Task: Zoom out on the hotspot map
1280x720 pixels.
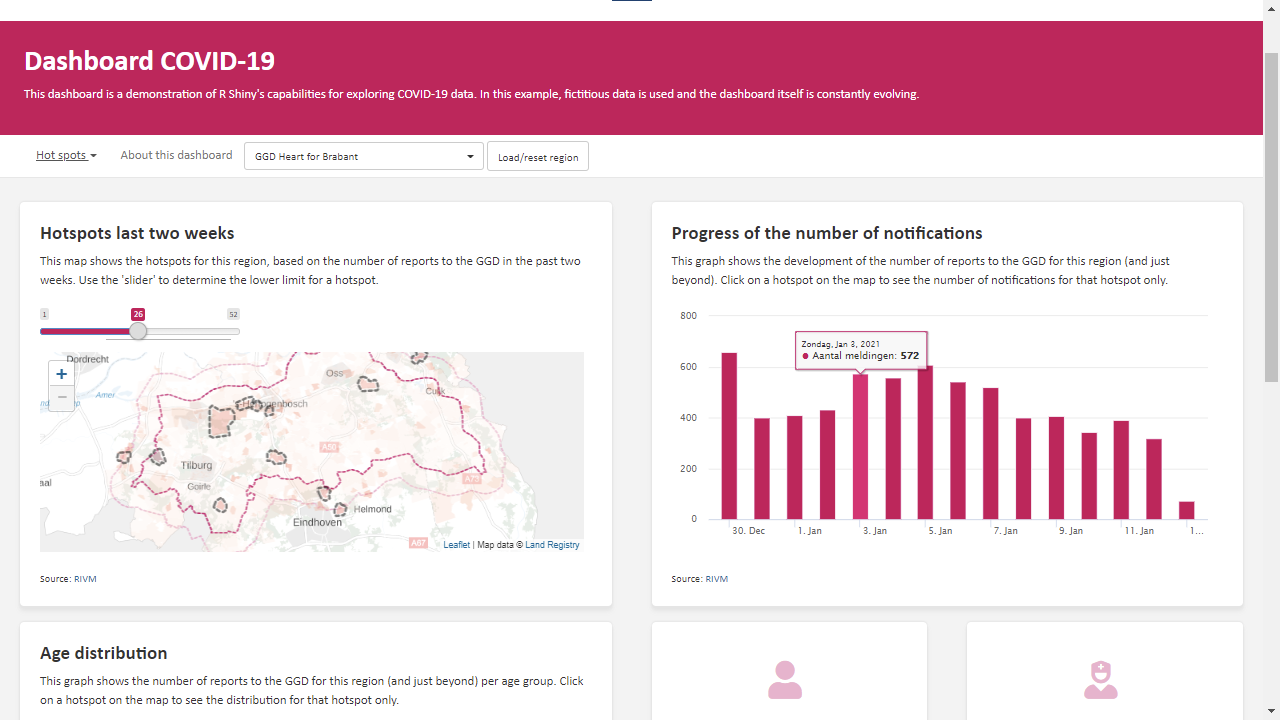Action: coord(61,397)
